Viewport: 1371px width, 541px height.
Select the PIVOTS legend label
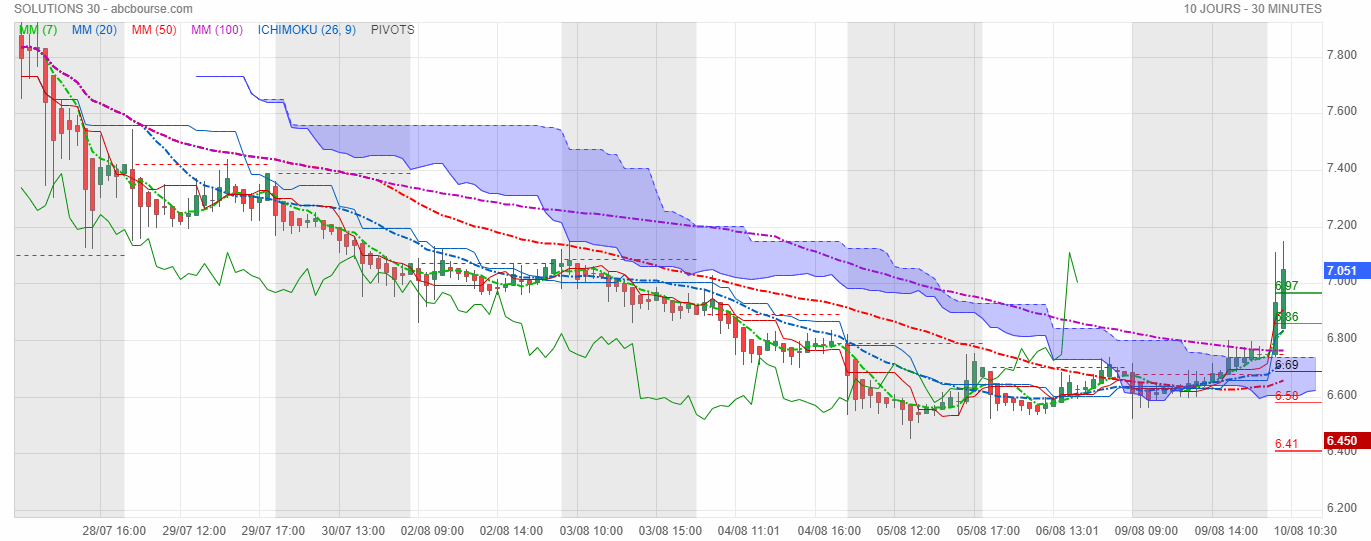pyautogui.click(x=392, y=30)
